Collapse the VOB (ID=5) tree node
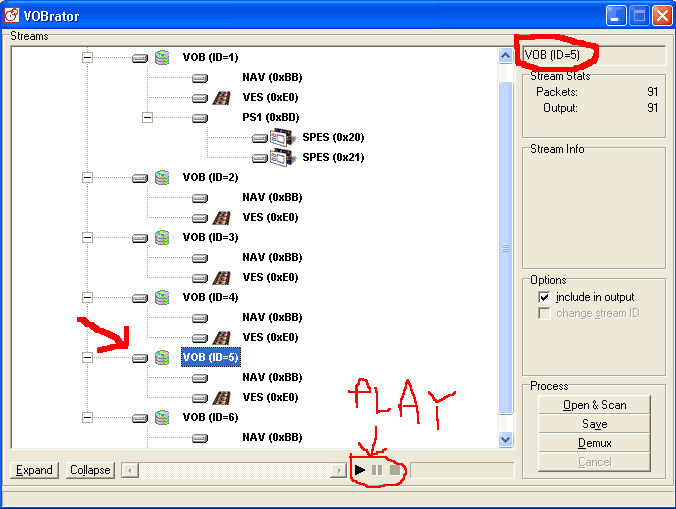Image resolution: width=676 pixels, height=509 pixels. coord(88,357)
